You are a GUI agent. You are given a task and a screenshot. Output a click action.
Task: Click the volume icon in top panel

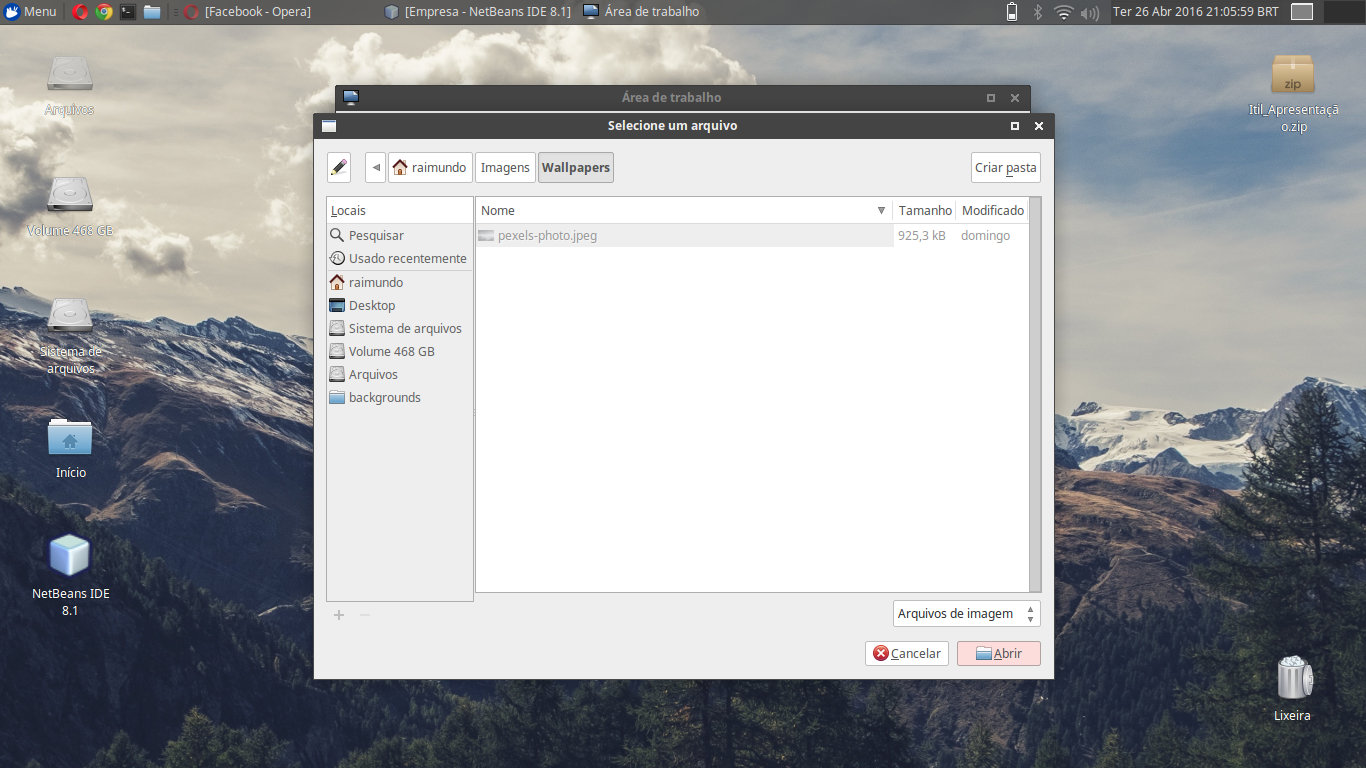pos(1089,12)
